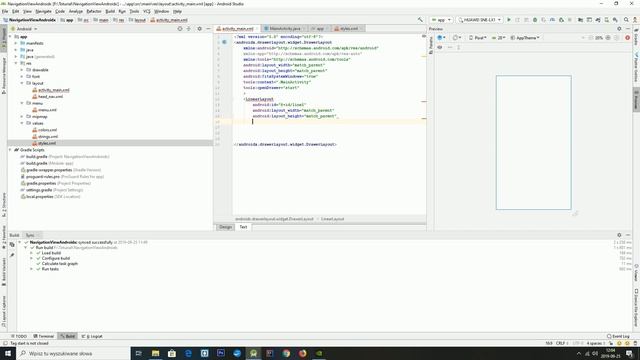Collapse all in Project panel toolbar
The height and width of the screenshot is (360, 640).
pyautogui.click(x=189, y=29)
